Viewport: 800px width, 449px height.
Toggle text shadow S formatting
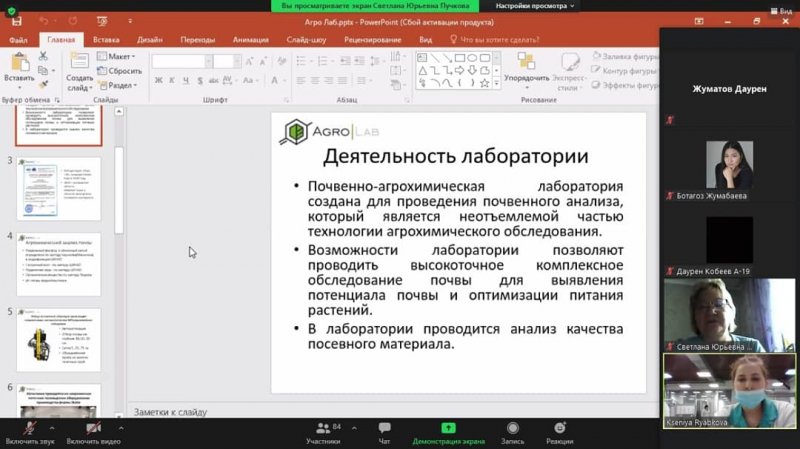200,80
